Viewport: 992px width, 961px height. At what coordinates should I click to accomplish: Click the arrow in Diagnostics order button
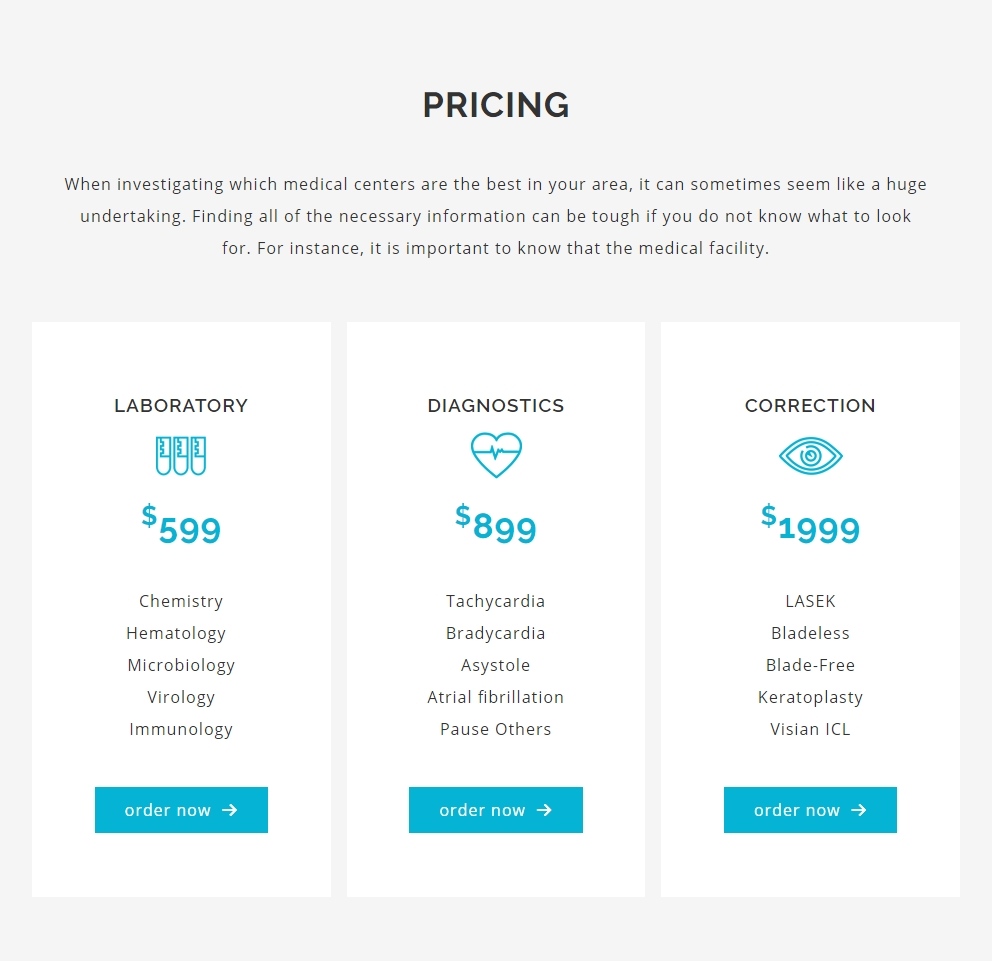coord(544,810)
